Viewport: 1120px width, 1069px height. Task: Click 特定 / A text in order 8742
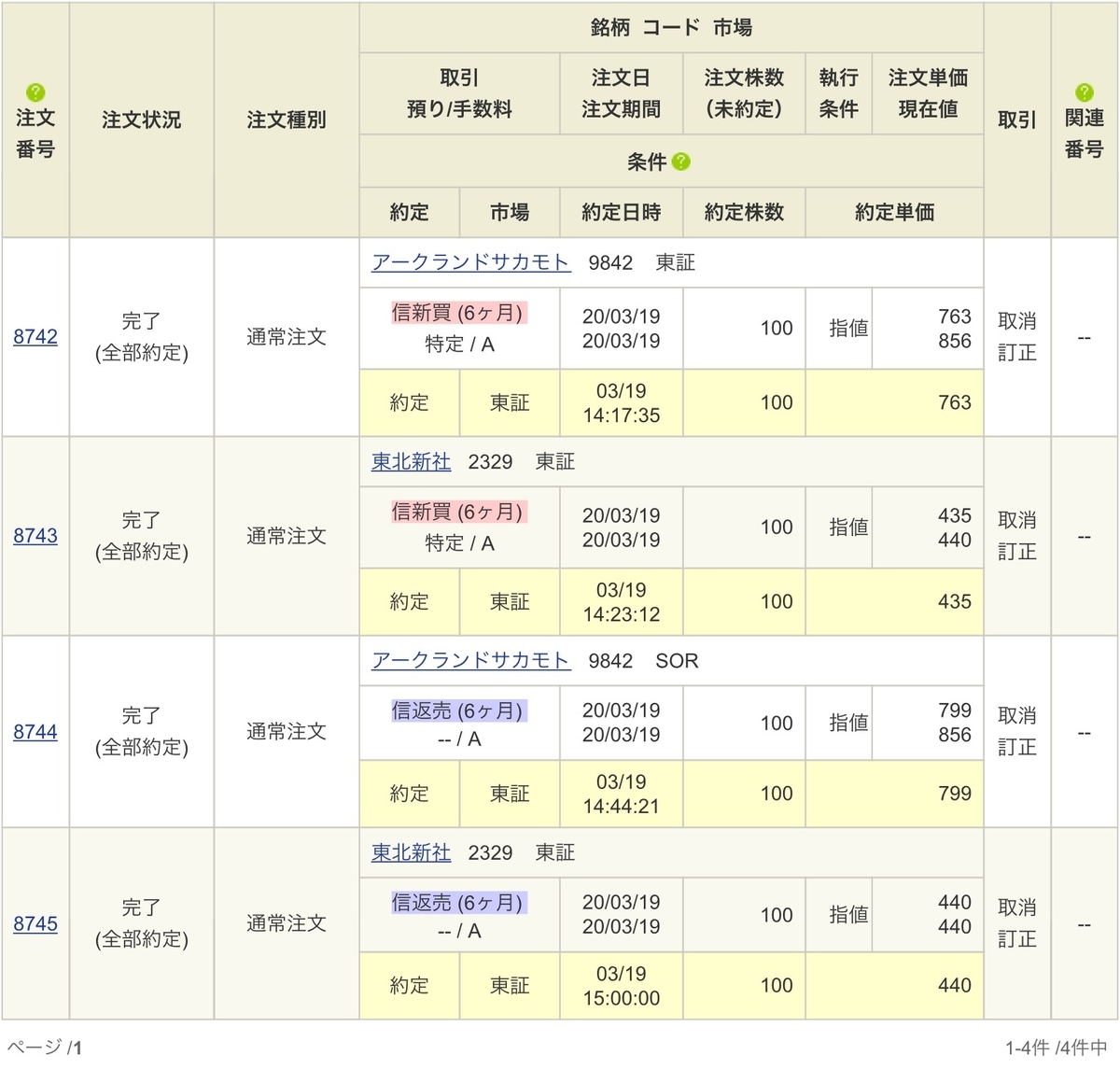(459, 345)
